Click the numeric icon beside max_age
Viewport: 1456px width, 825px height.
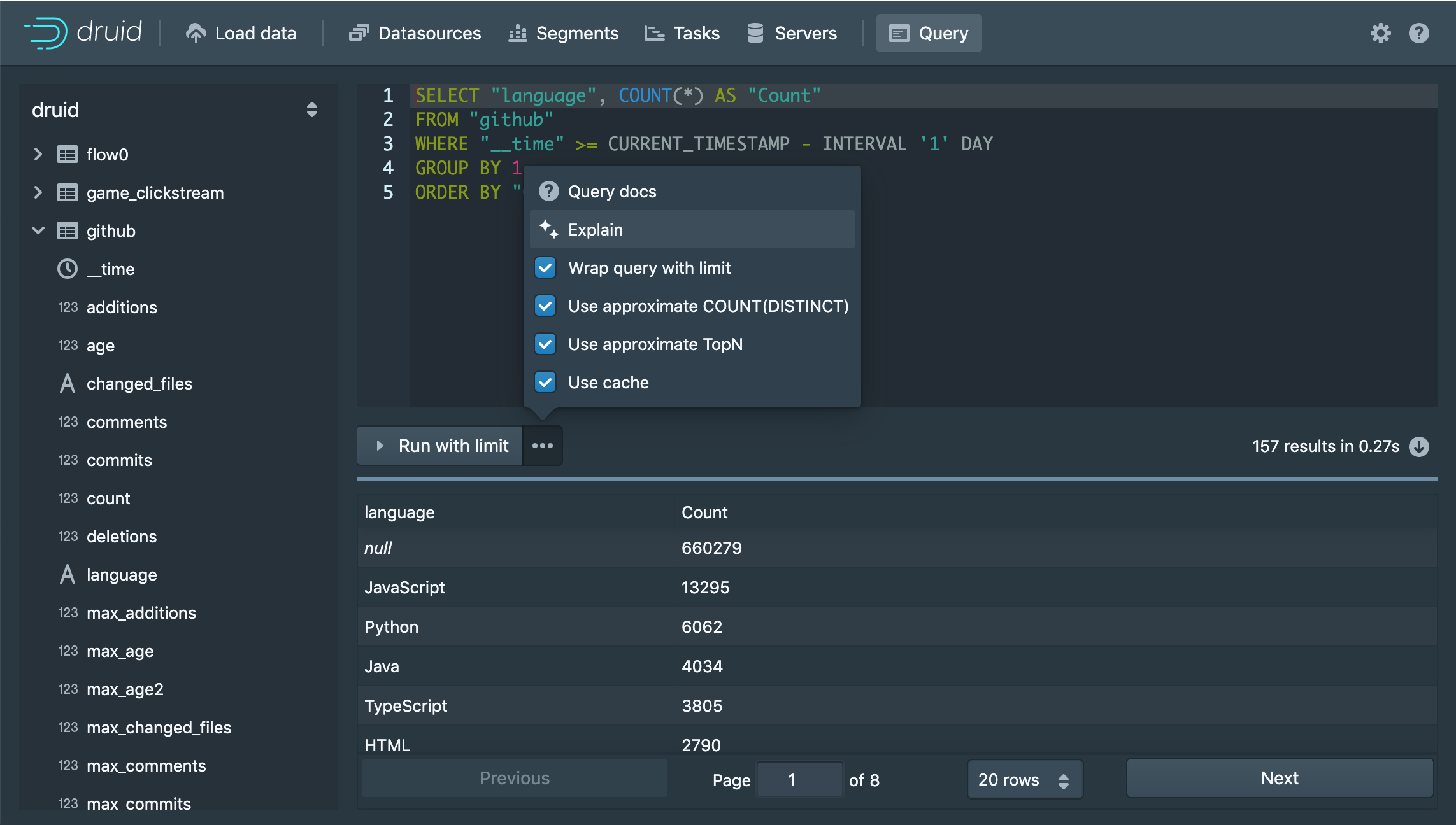click(68, 651)
